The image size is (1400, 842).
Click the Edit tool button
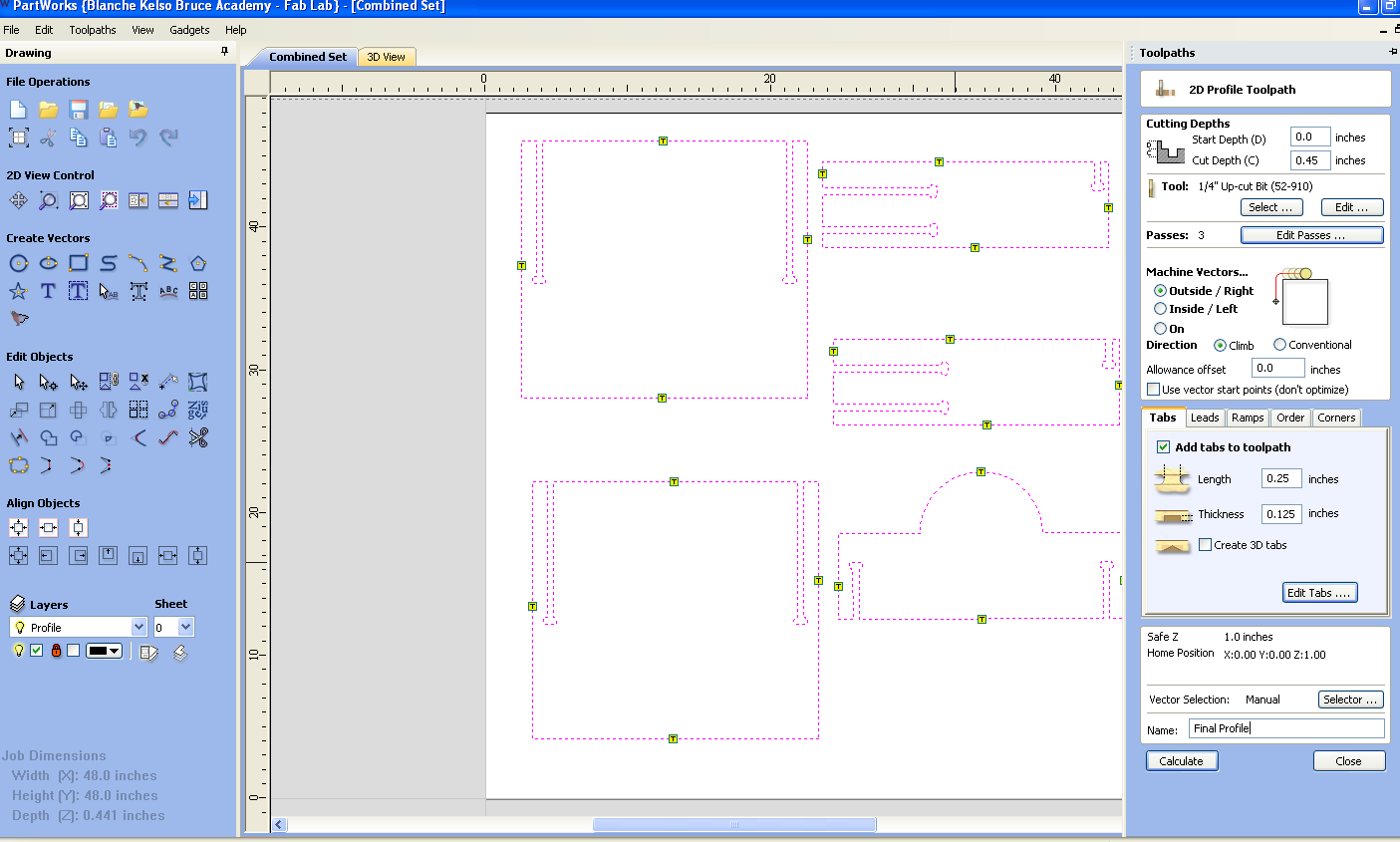pos(1352,207)
